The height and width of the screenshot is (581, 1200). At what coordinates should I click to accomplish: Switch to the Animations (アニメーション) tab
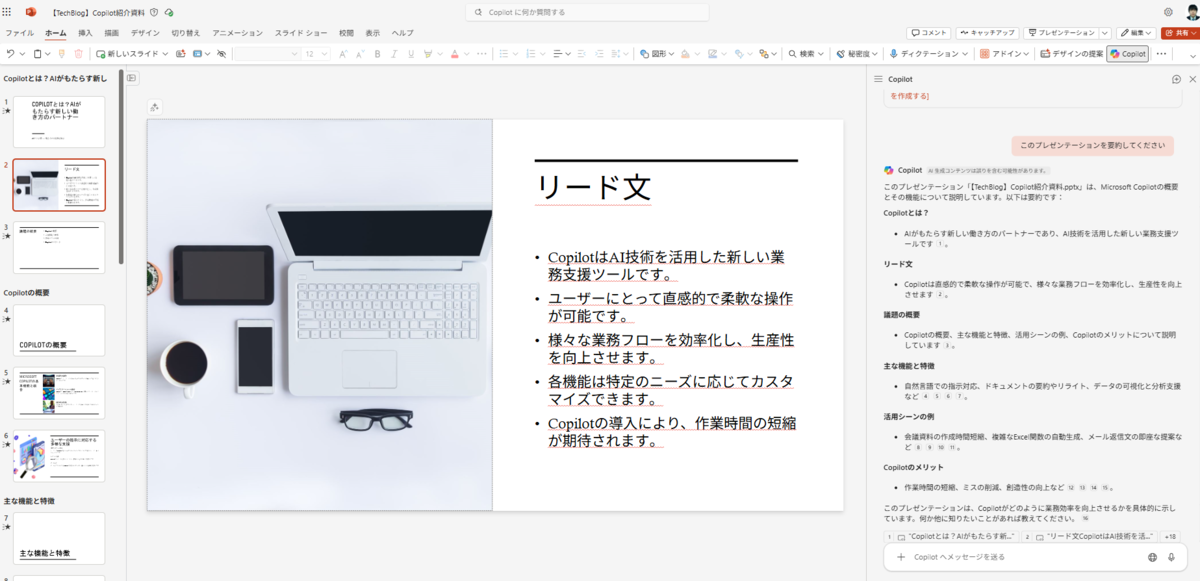(x=237, y=33)
